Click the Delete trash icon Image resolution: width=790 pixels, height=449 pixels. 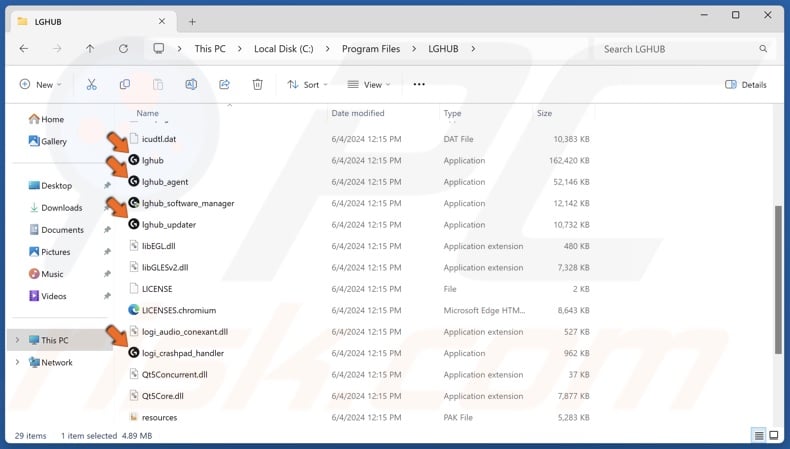pyautogui.click(x=257, y=85)
